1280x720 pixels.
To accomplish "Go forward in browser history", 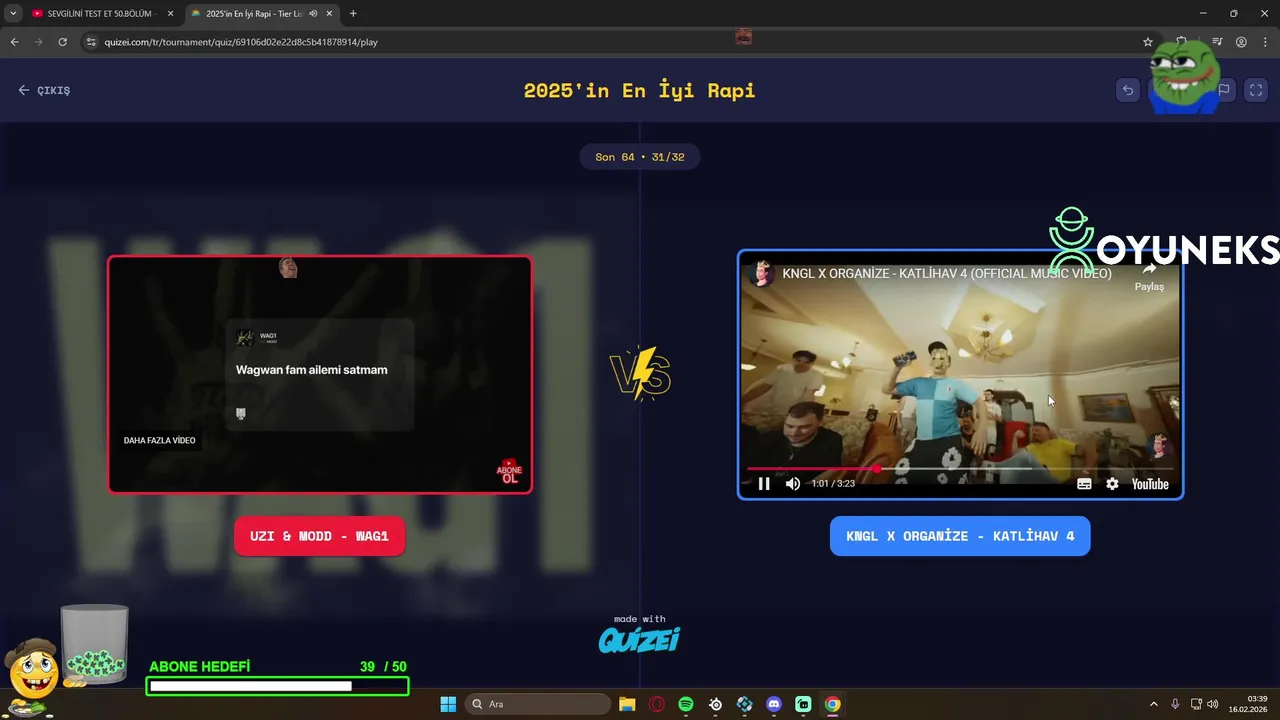I will tap(38, 42).
